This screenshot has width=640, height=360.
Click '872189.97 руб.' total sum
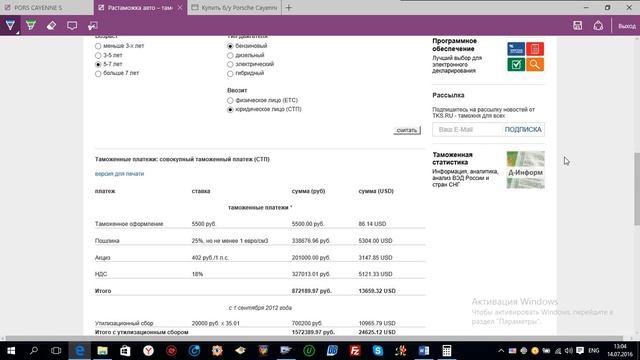(311, 291)
